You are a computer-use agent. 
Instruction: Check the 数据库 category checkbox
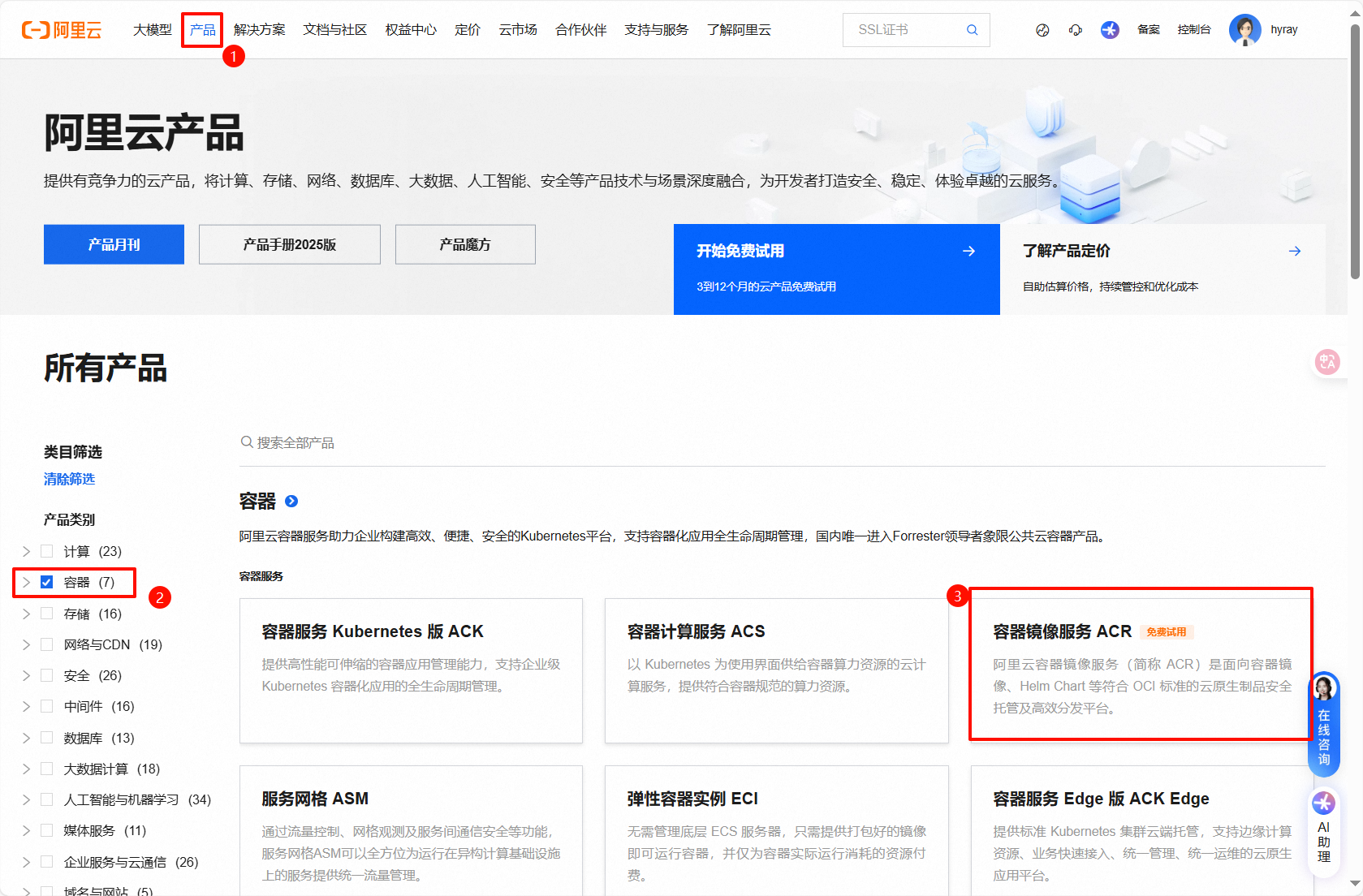coord(47,738)
